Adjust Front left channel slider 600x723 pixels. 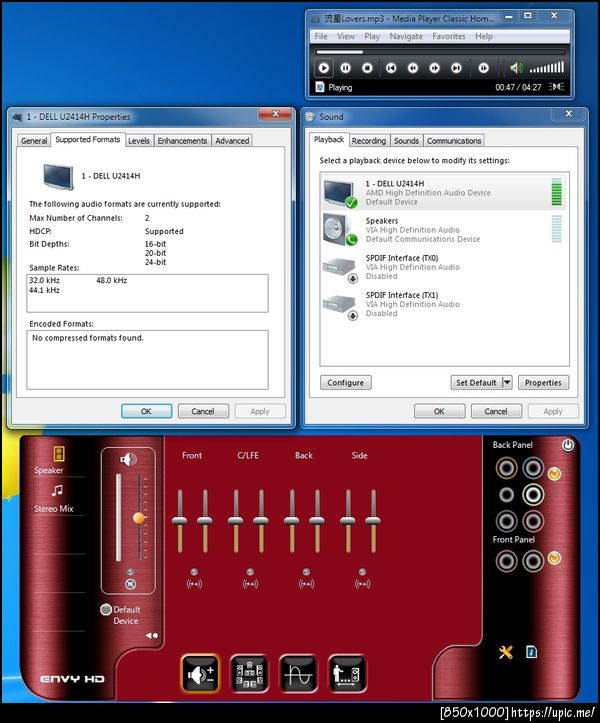[x=179, y=521]
